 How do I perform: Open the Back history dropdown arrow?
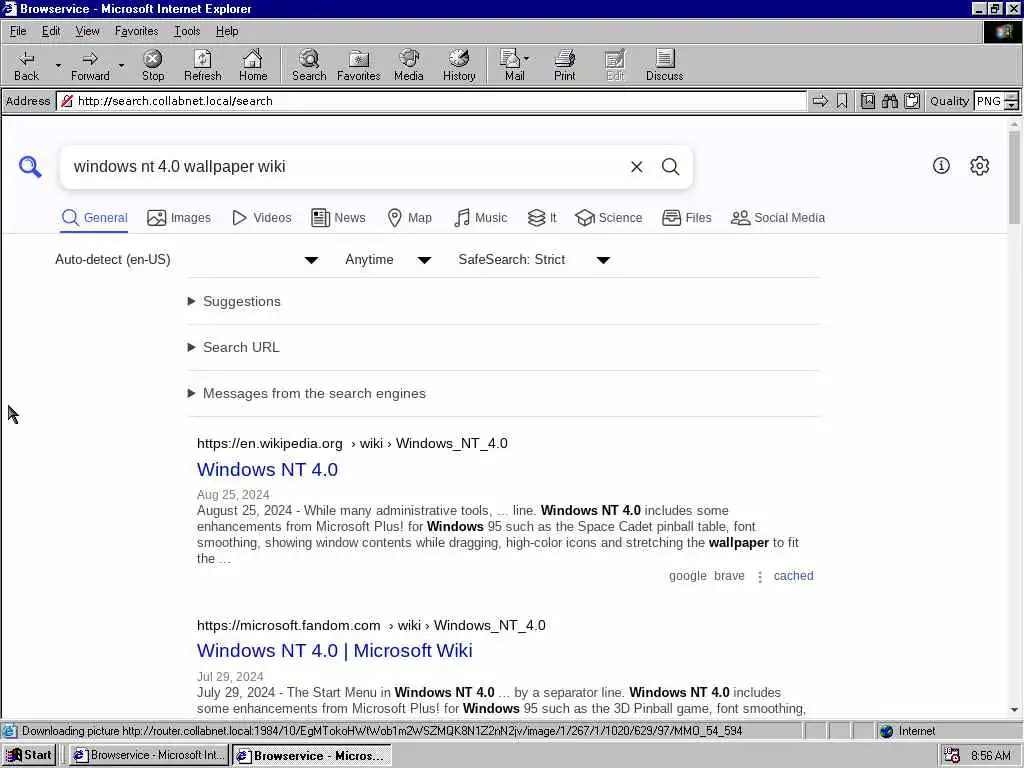click(x=58, y=65)
